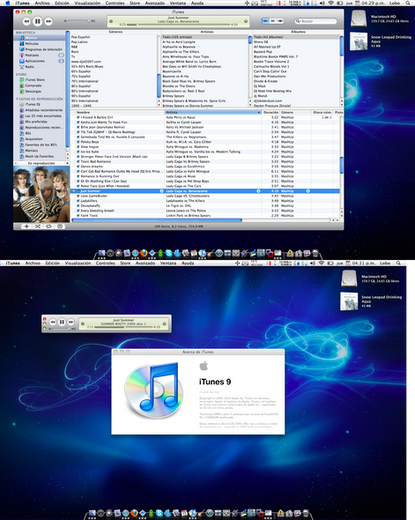
Task: Click the right arrow icon in the library now-playing display
Action: click(x=246, y=21)
